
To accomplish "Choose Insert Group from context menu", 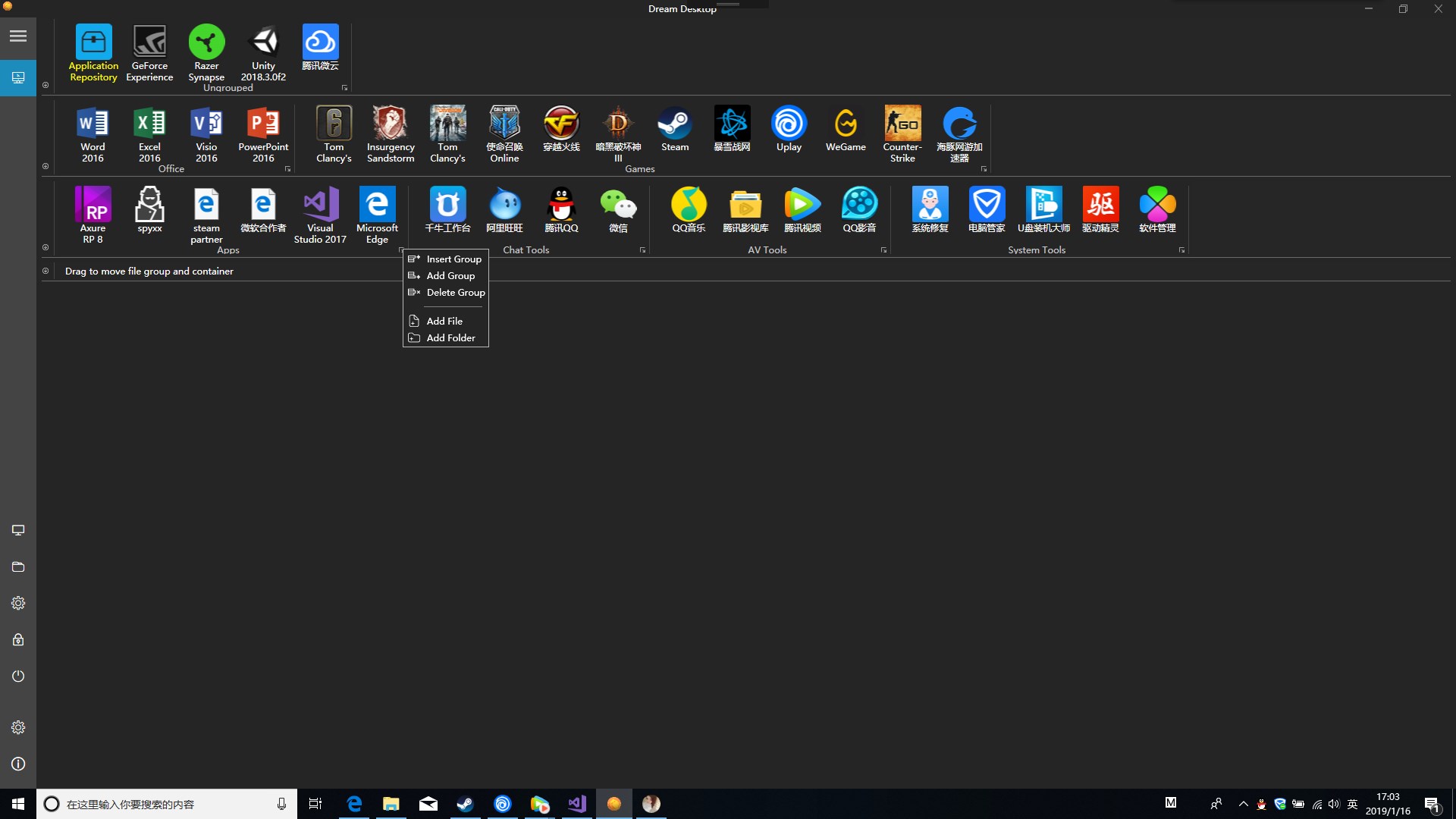I will point(453,259).
